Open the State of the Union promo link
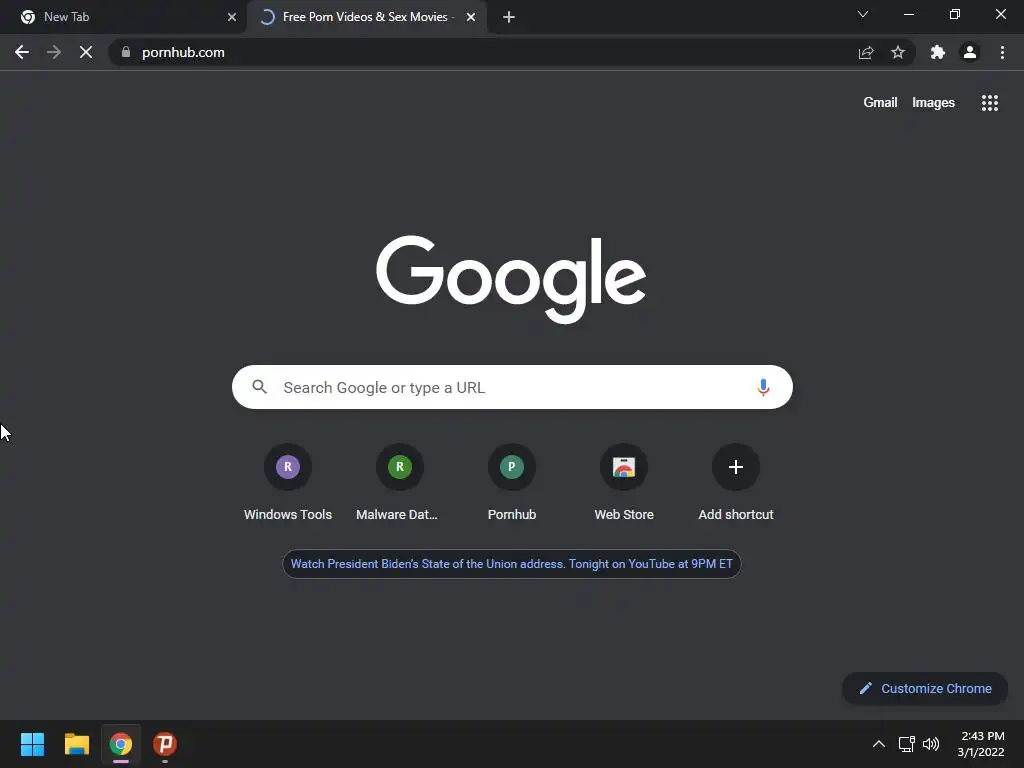 (x=511, y=564)
